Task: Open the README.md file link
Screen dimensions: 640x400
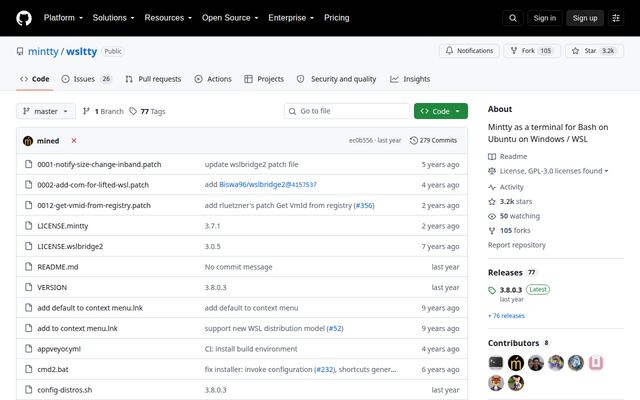Action: click(x=58, y=267)
